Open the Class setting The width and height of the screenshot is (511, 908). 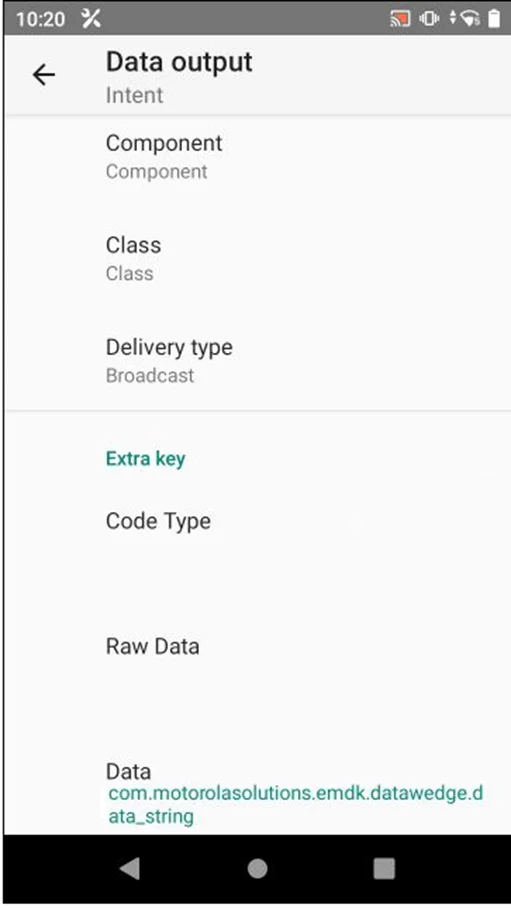[x=257, y=259]
